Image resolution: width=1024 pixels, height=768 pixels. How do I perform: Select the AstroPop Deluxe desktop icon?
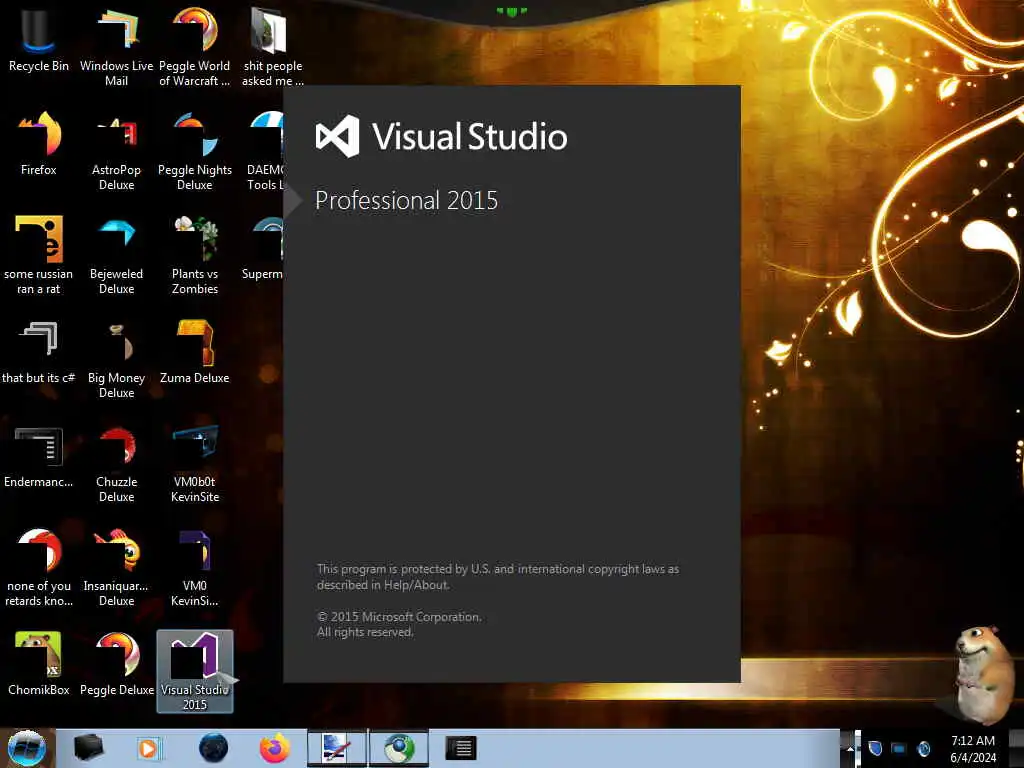[x=116, y=150]
